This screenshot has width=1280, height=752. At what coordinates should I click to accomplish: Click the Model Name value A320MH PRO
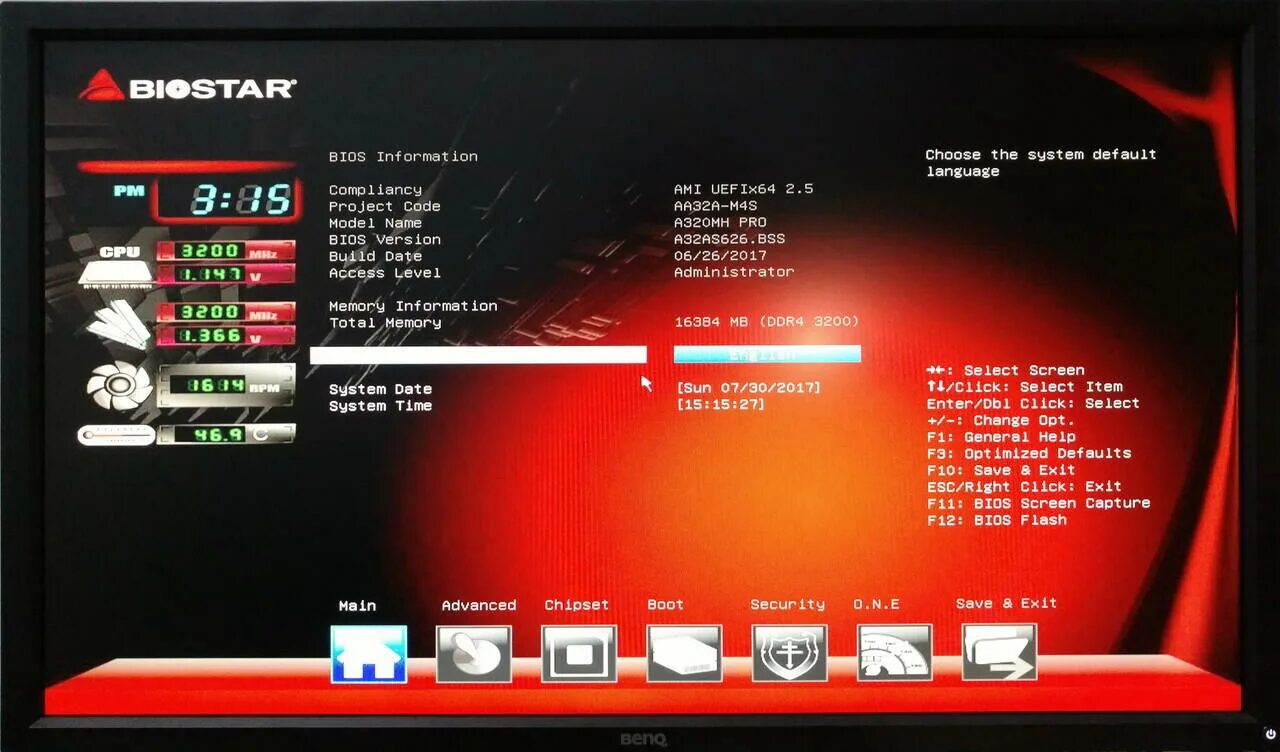coord(720,223)
